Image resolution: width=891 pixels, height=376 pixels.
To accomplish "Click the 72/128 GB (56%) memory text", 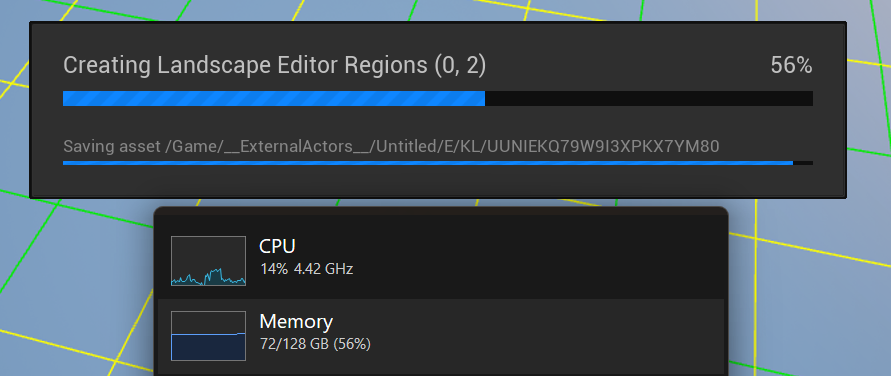I will (x=315, y=344).
